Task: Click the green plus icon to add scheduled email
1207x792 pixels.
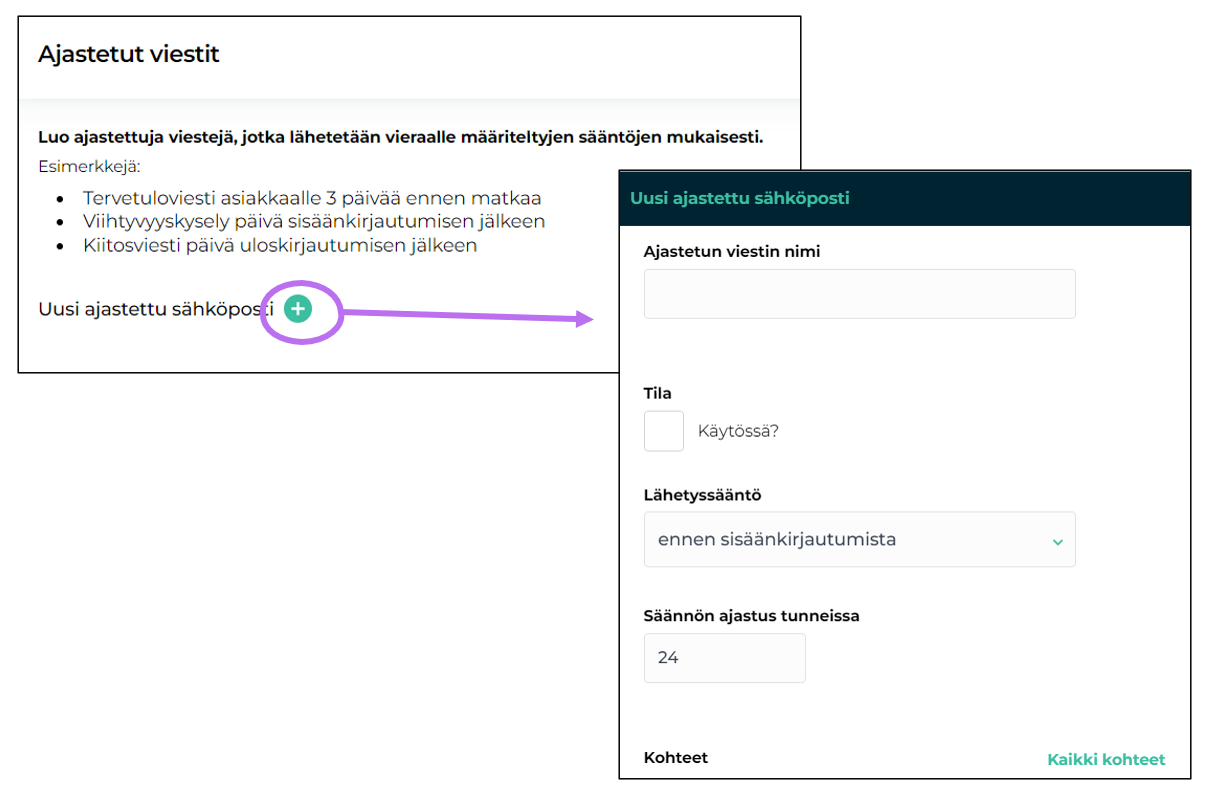Action: (x=298, y=310)
